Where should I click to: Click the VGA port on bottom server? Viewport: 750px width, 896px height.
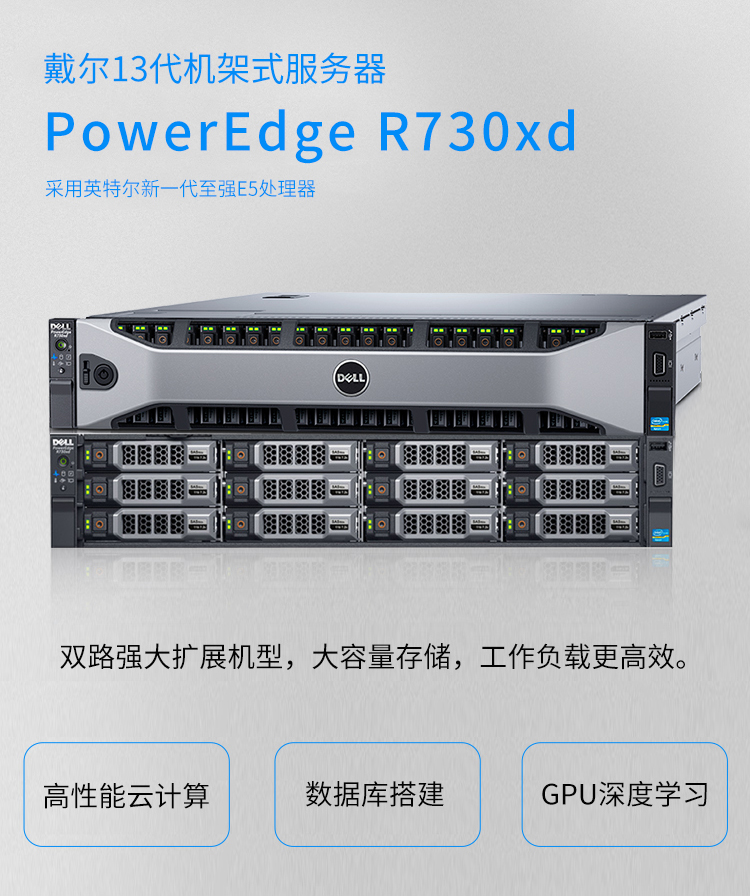tap(659, 475)
